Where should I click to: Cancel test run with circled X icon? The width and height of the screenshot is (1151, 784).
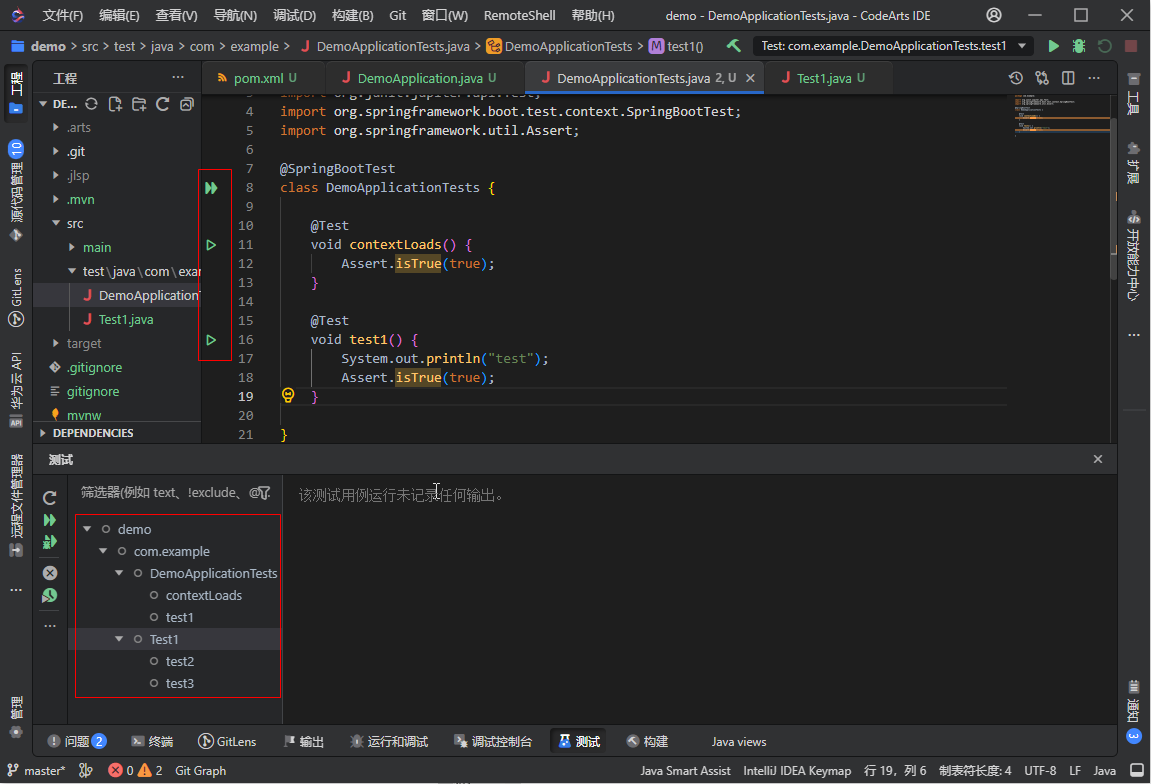point(49,572)
